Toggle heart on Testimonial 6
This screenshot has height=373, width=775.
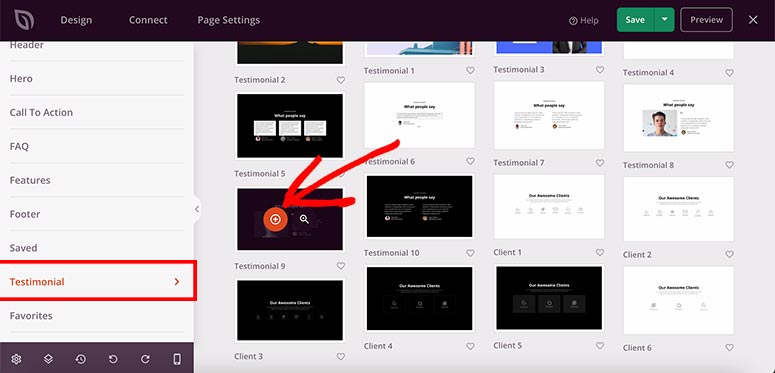(x=470, y=161)
